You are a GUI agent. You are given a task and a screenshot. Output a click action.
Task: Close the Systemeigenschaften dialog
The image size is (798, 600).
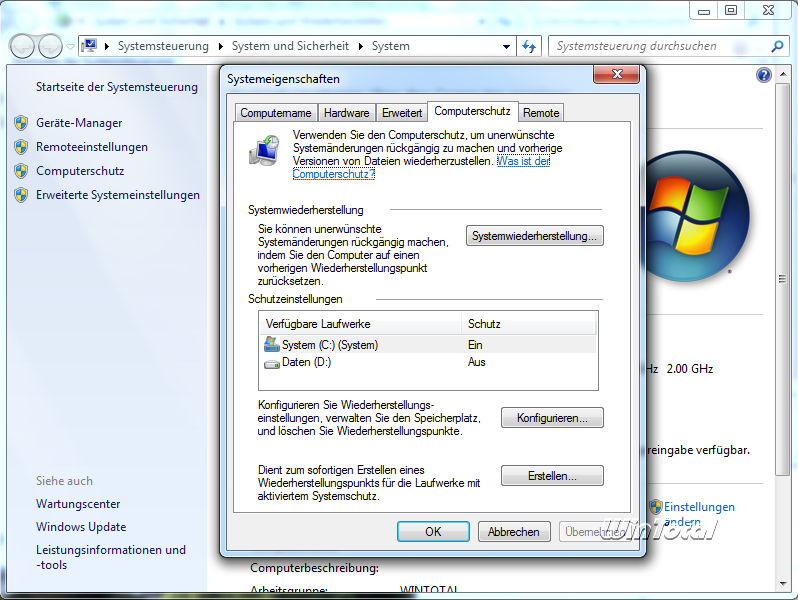point(617,74)
